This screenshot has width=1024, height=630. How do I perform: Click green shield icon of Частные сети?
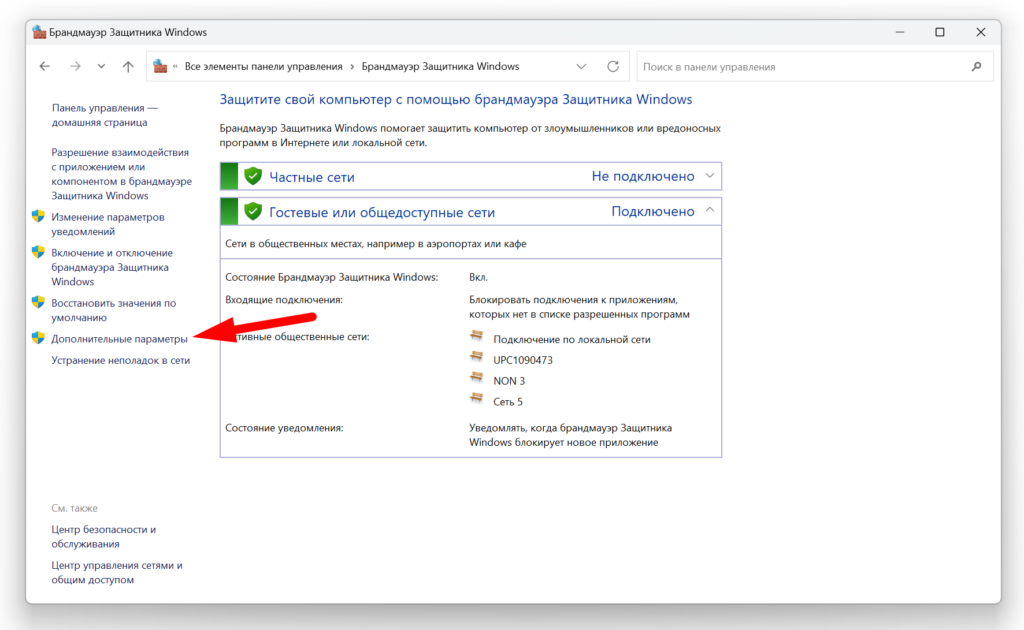coord(253,176)
